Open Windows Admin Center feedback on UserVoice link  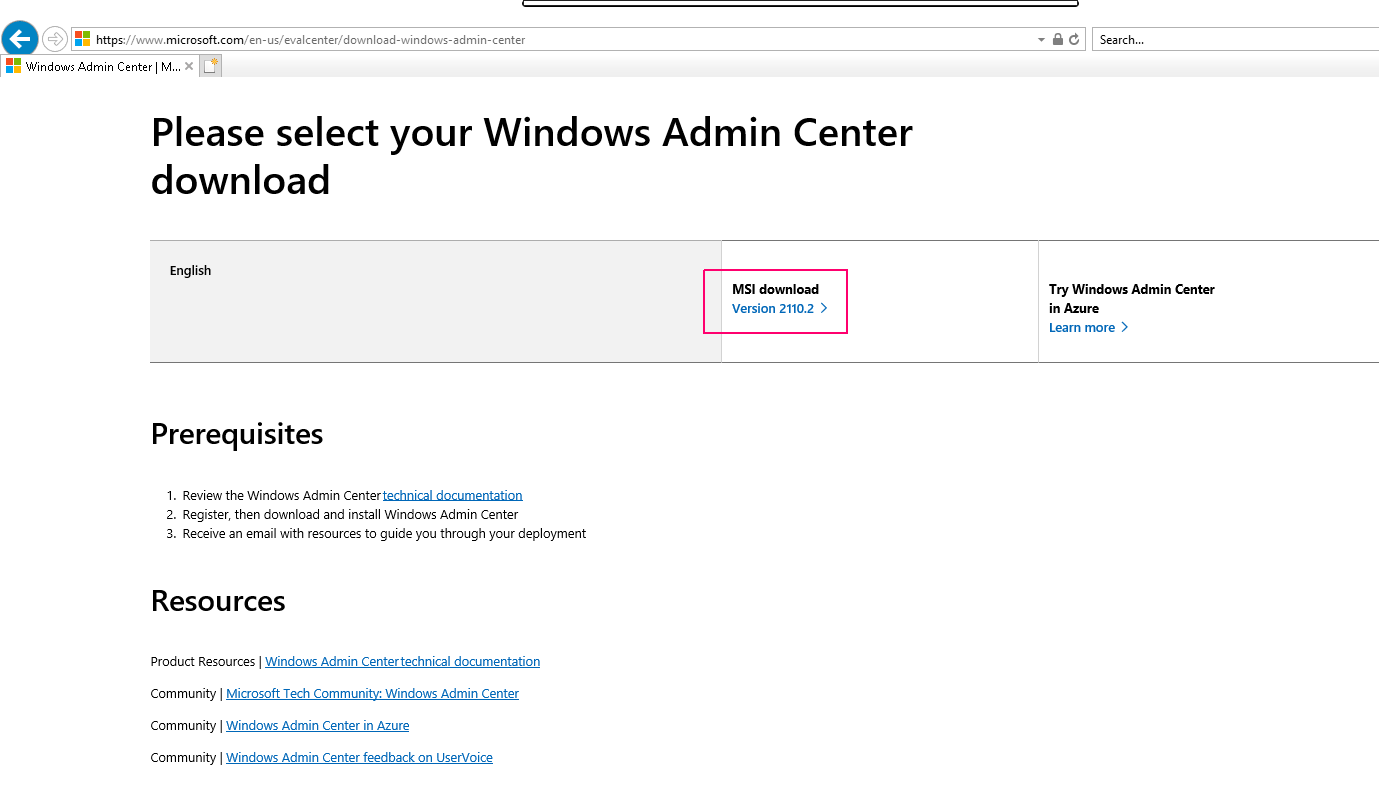[x=359, y=758]
